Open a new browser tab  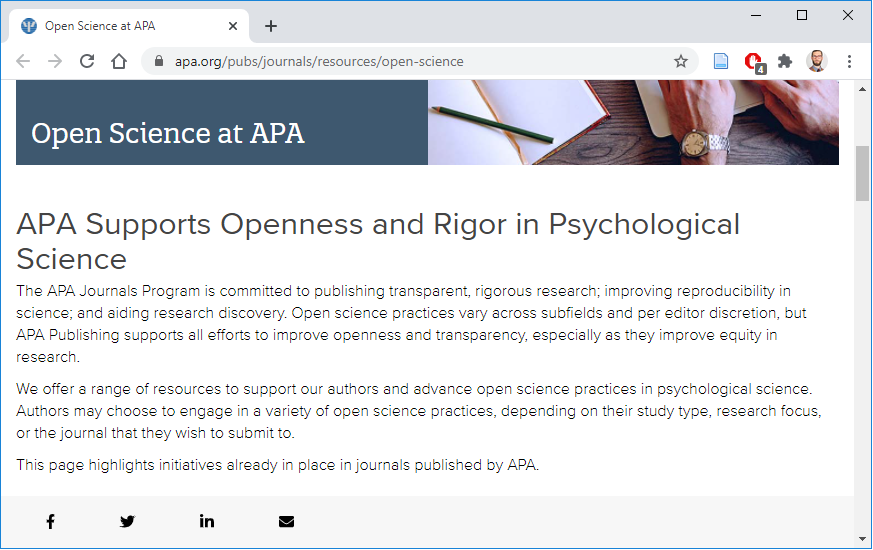point(271,26)
